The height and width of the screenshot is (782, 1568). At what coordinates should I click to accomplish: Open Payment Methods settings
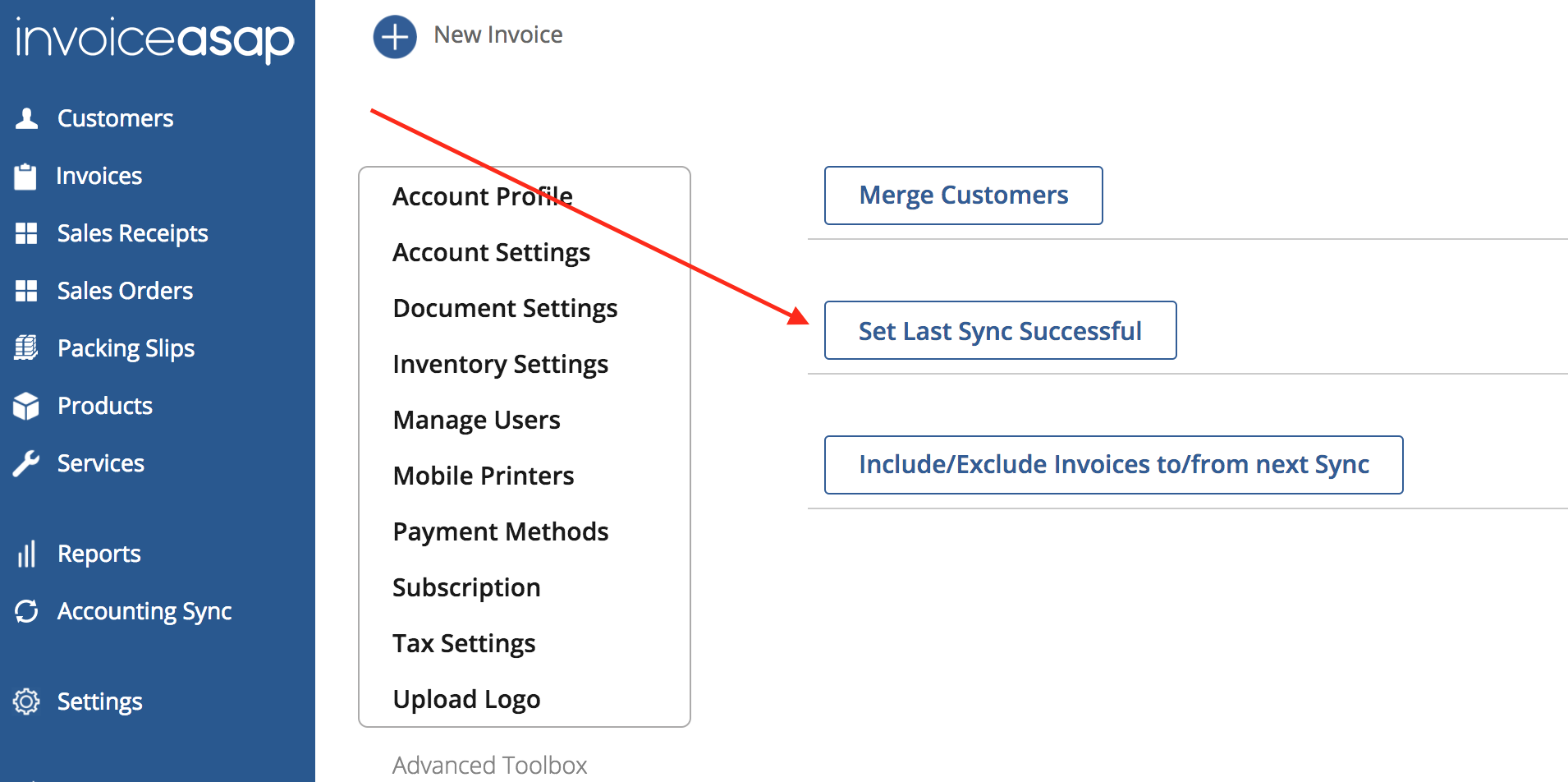(500, 532)
